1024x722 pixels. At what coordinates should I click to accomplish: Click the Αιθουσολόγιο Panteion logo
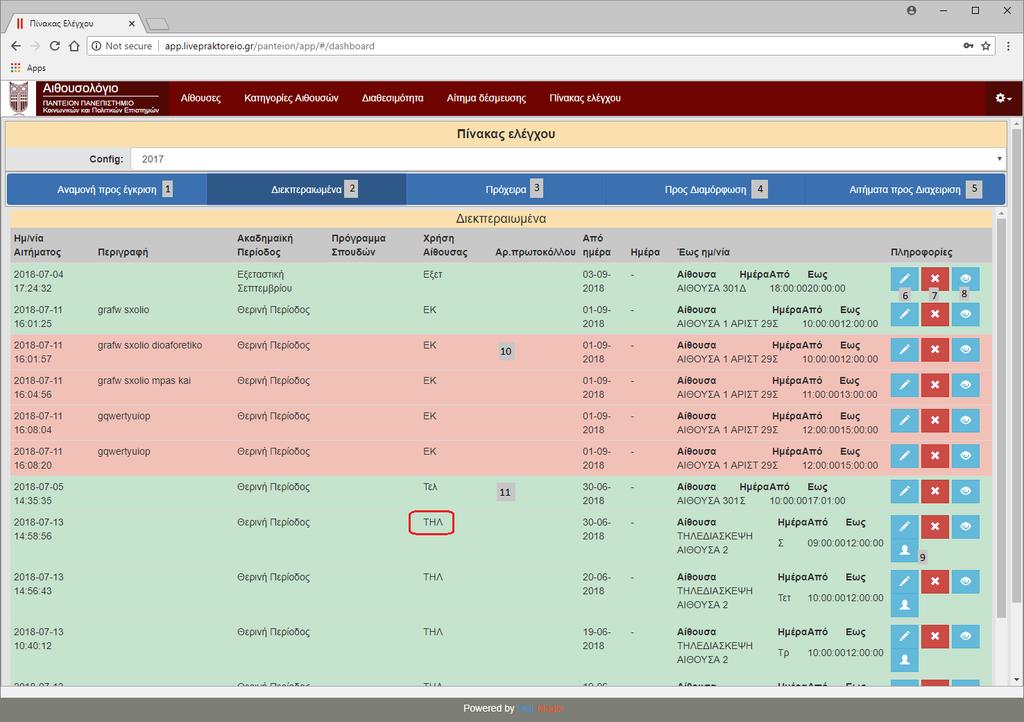(x=85, y=98)
